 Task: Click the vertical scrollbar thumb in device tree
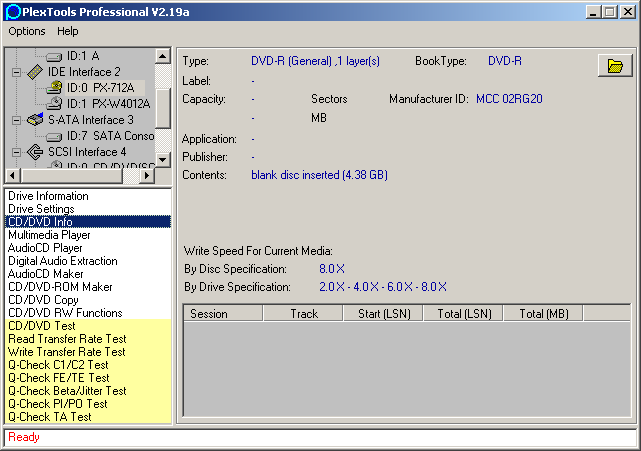click(163, 108)
